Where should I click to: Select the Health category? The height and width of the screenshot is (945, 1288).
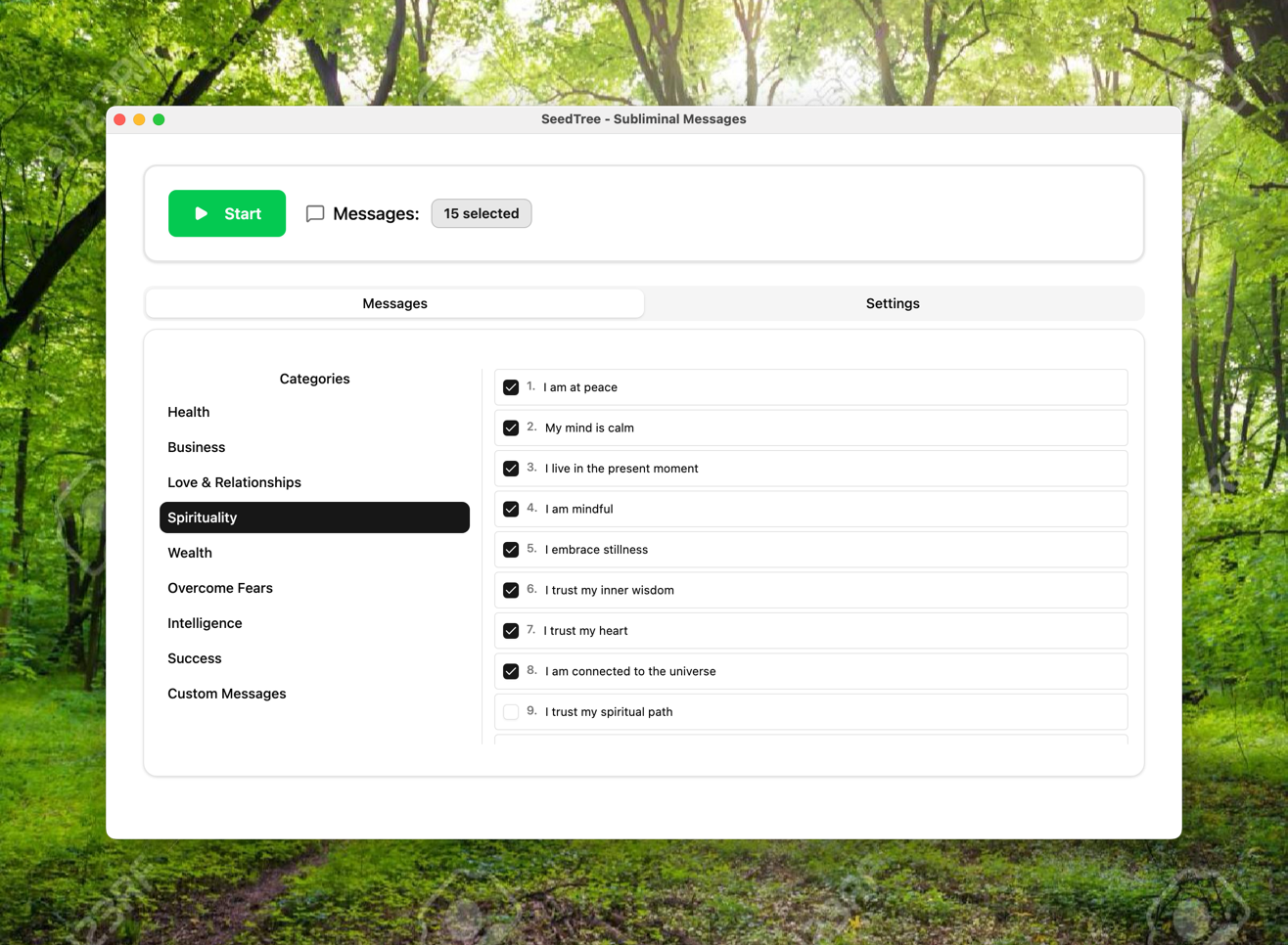(x=189, y=412)
